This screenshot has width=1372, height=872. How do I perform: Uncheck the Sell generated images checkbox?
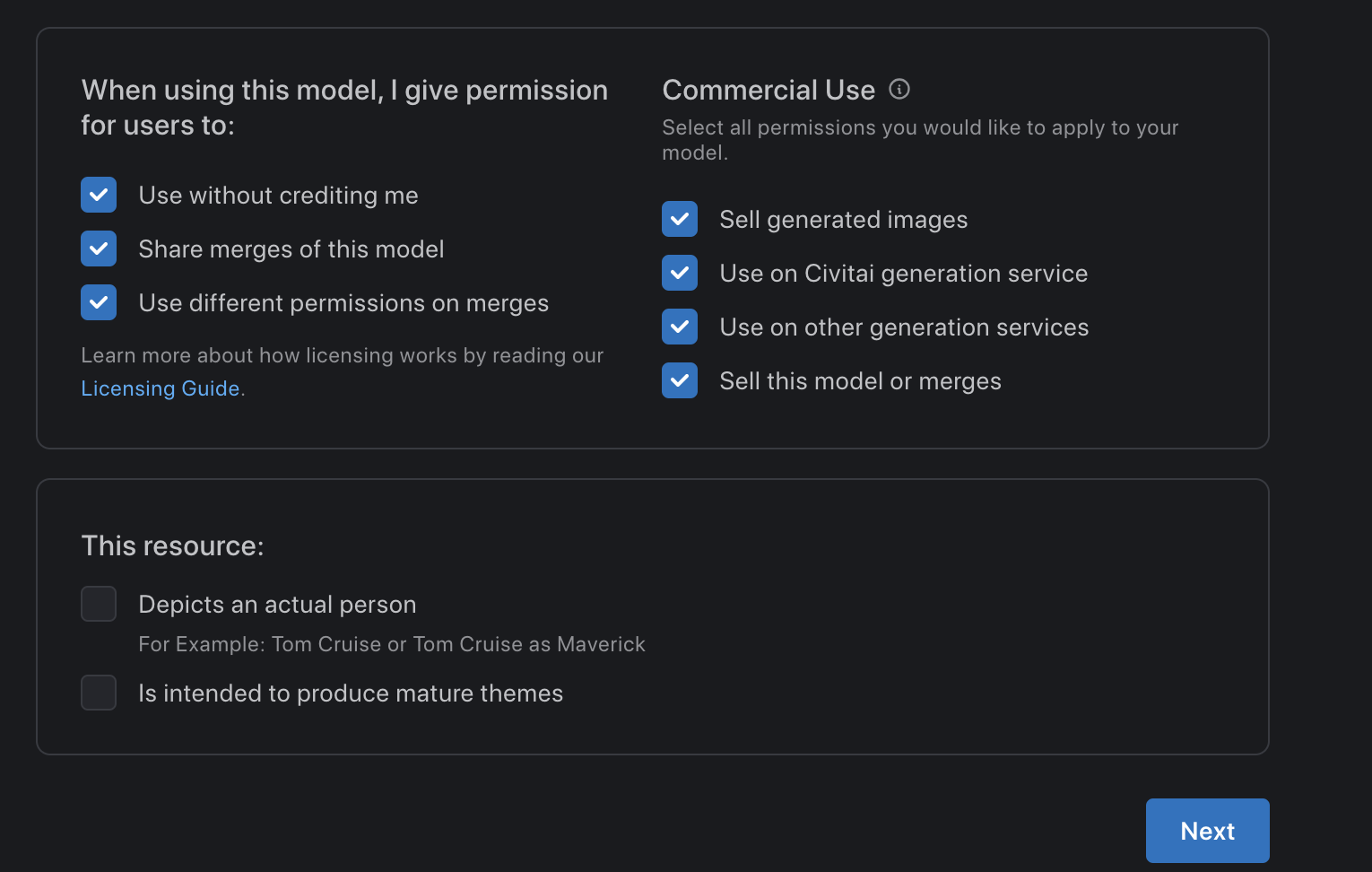click(x=680, y=219)
